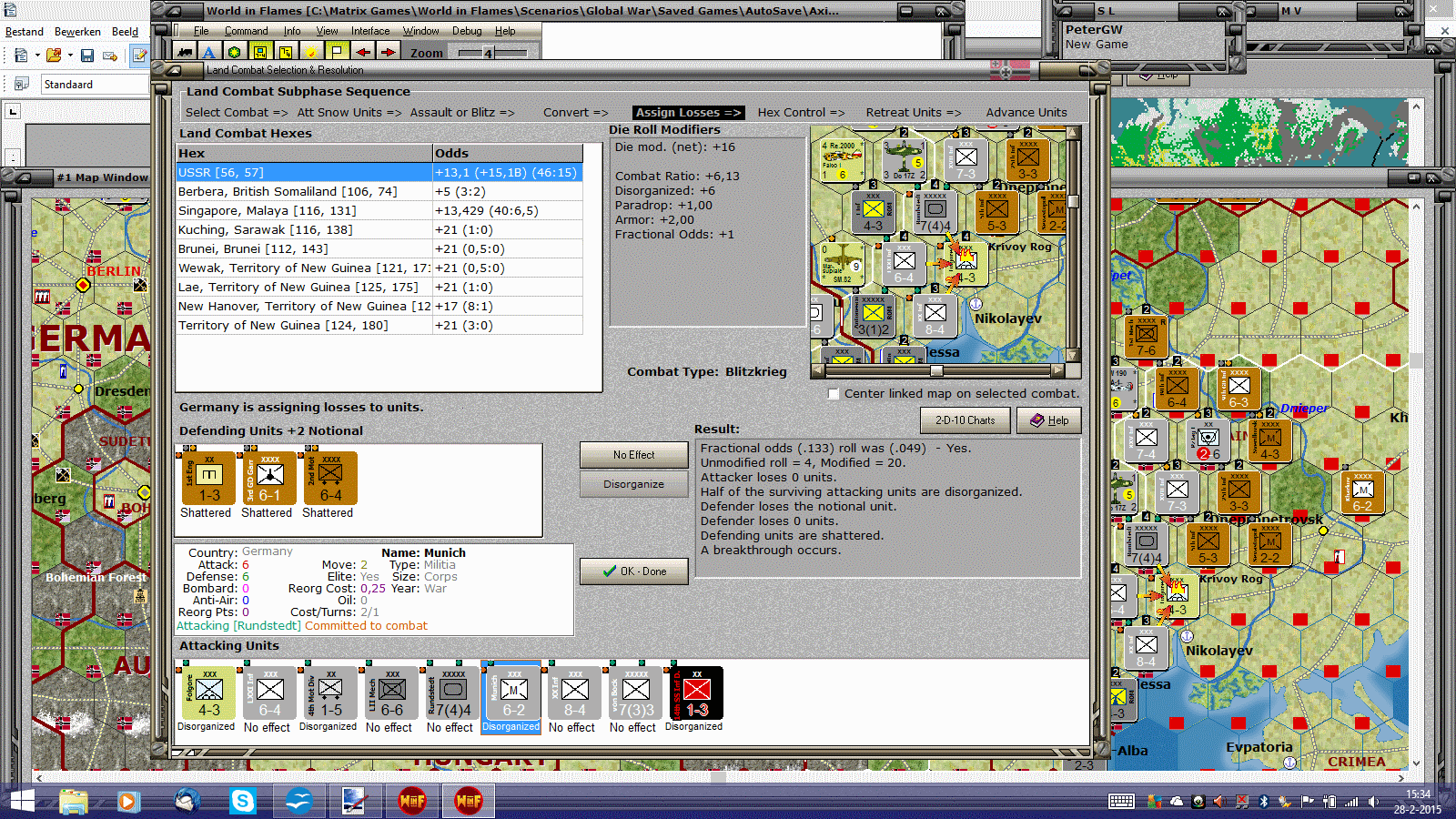This screenshot has height=819, width=1456.
Task: Open the Debug menu
Action: pos(467,31)
